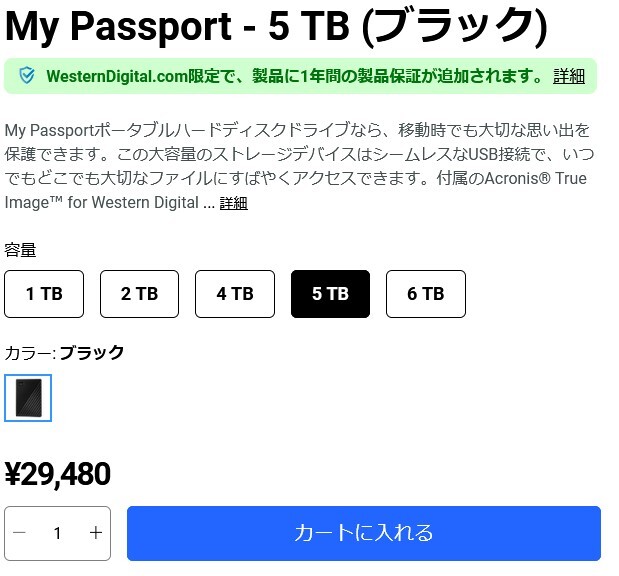Click the quantity input field showing 1
The height and width of the screenshot is (576, 619).
(57, 533)
